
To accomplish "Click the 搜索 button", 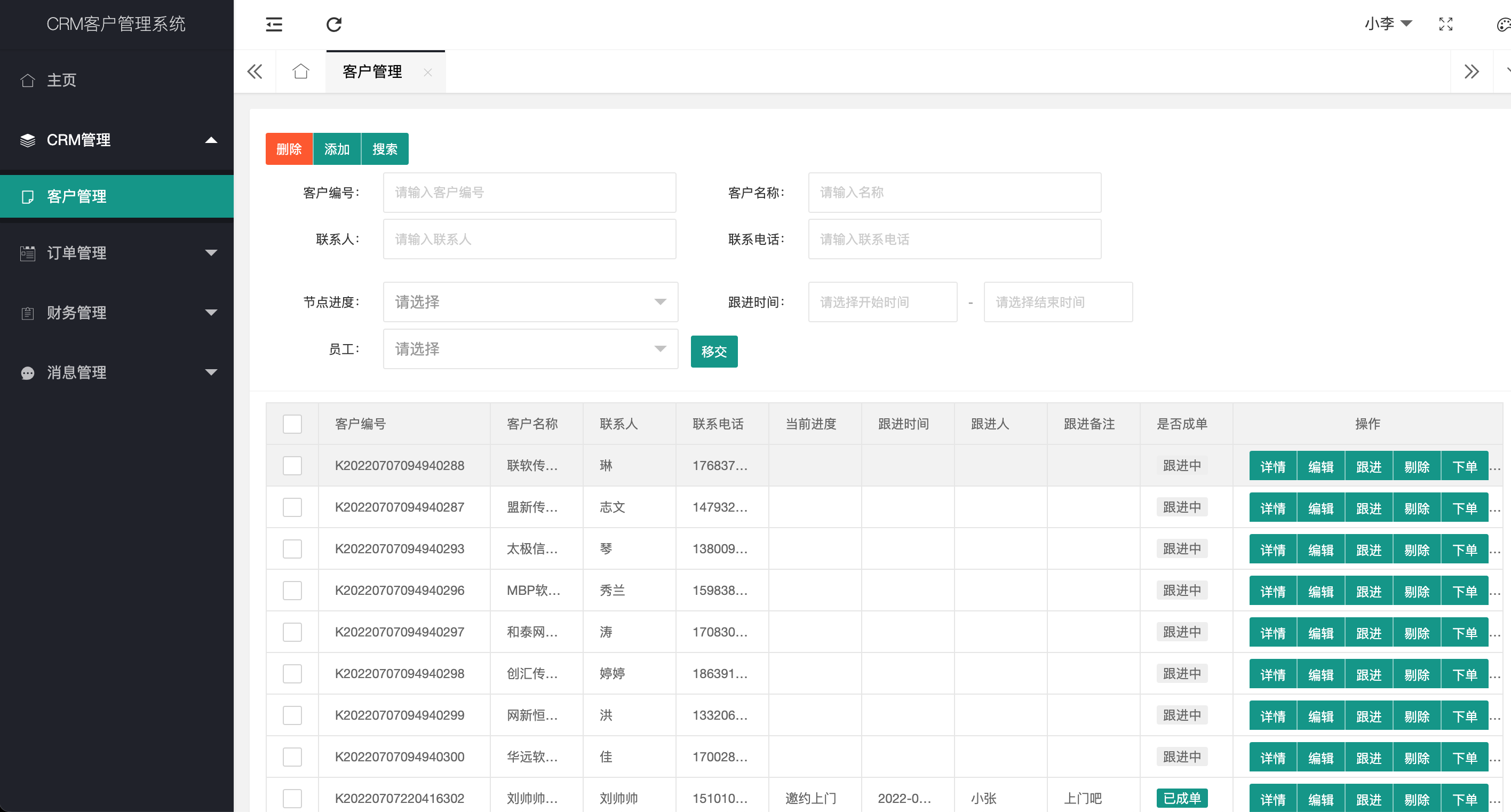I will 385,149.
